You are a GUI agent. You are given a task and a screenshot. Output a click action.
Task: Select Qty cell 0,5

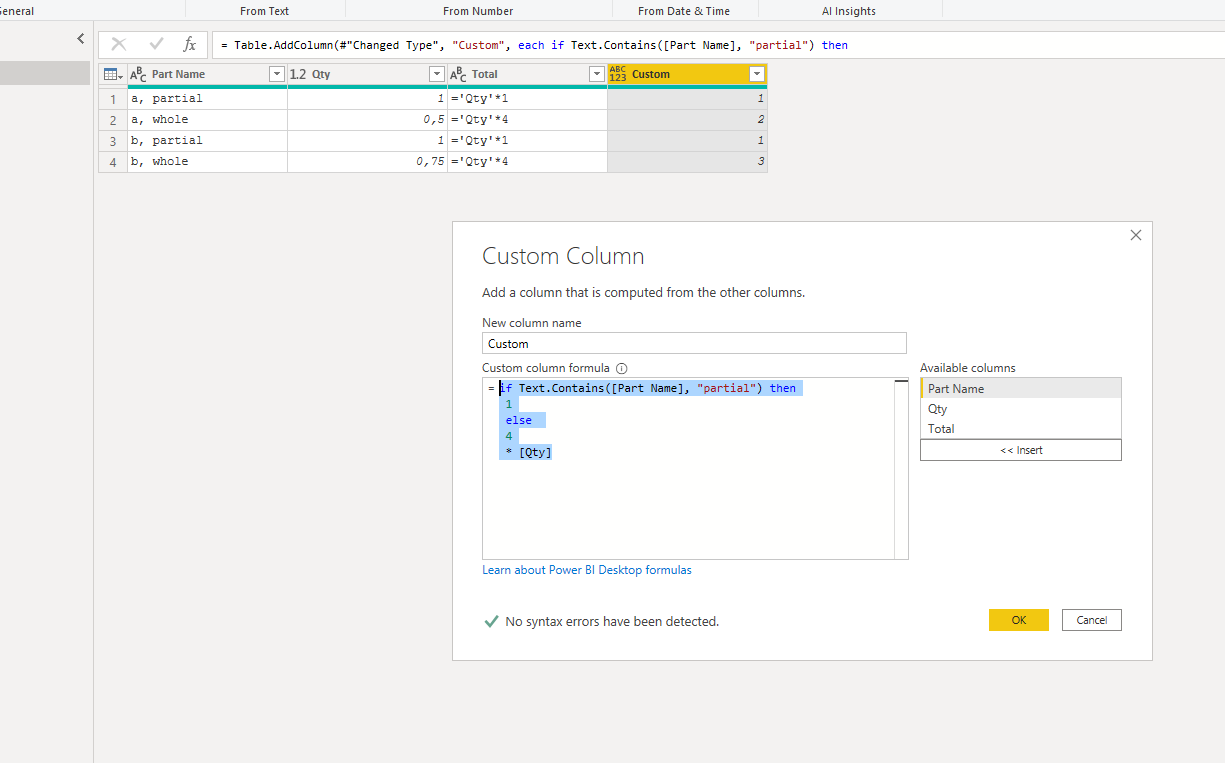coord(367,120)
